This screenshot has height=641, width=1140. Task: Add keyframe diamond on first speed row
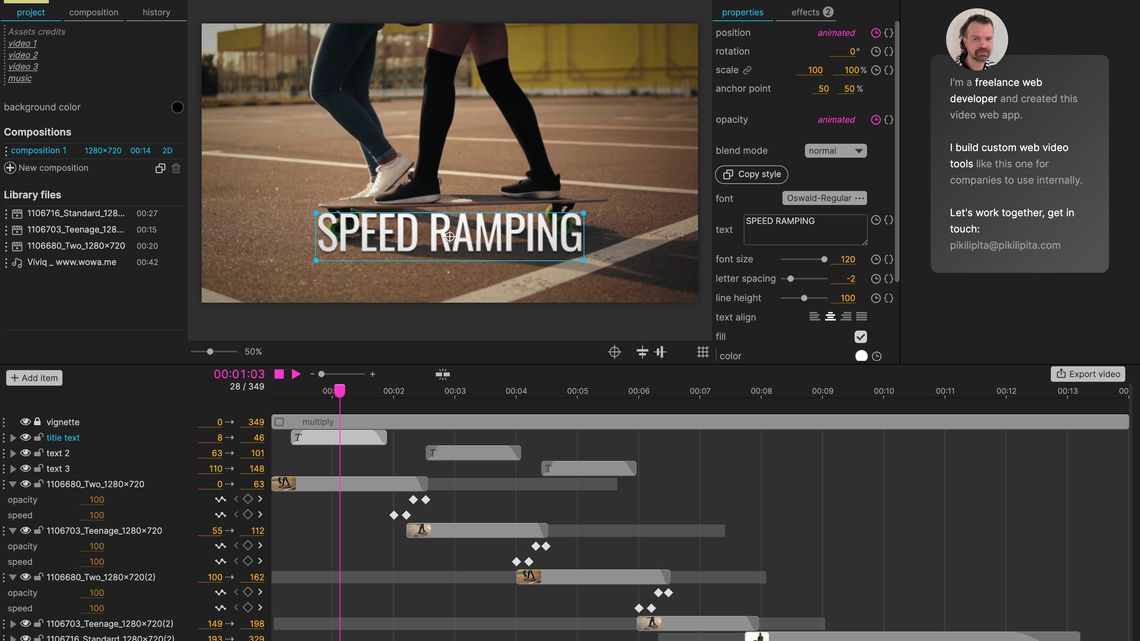(248, 515)
